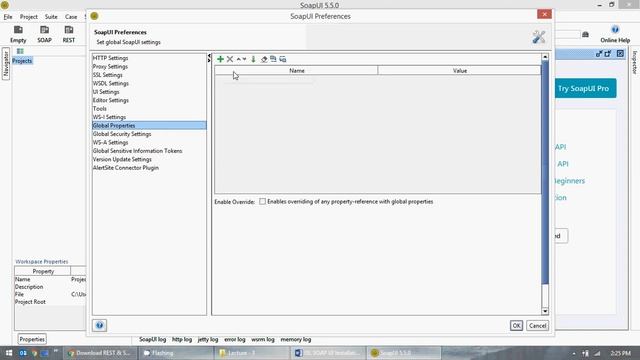
Task: Open the File menu
Action: (x=8, y=17)
